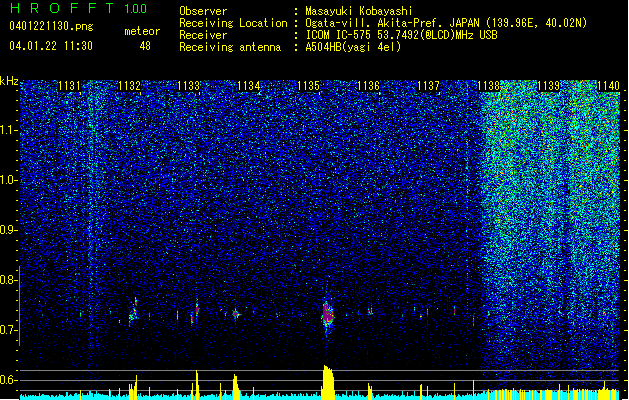This screenshot has height=400, width=629.
Task: Click the HROFFT 1.0.0 title text
Action: (78, 8)
